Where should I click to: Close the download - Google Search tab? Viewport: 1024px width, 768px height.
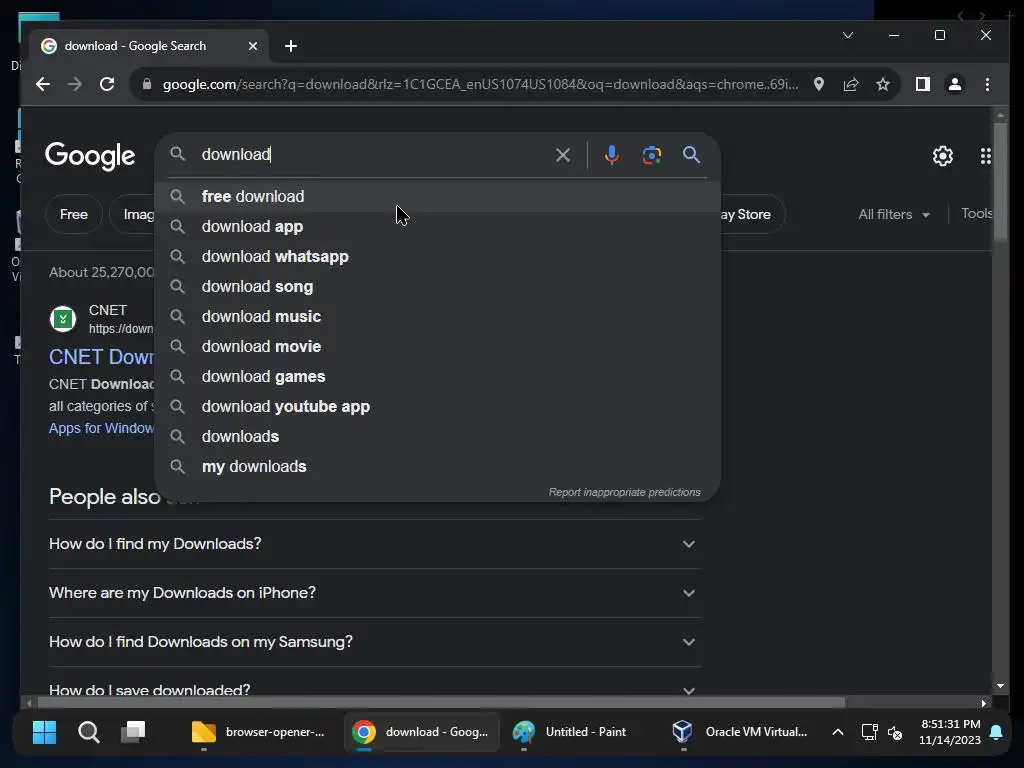coord(253,46)
